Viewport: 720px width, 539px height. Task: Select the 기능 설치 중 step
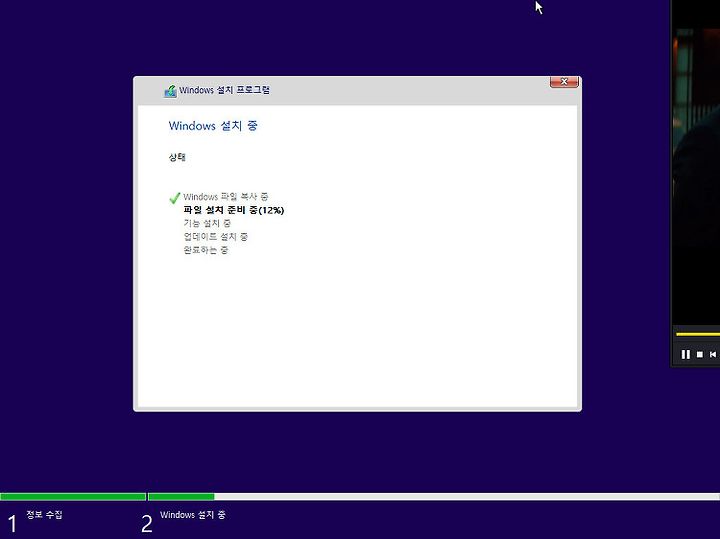coord(207,223)
